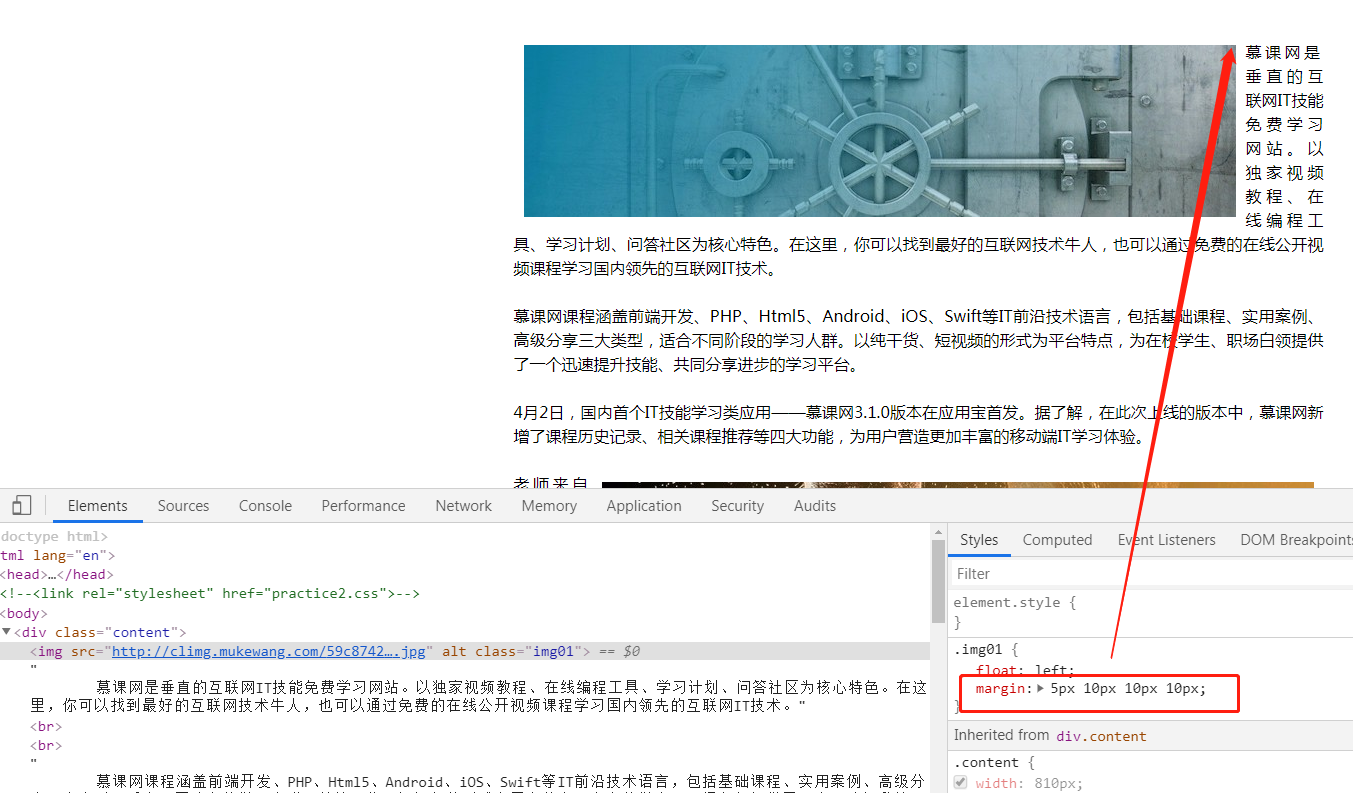Go to the Performance tab
Viewport: 1353px width, 793px height.
[x=364, y=506]
